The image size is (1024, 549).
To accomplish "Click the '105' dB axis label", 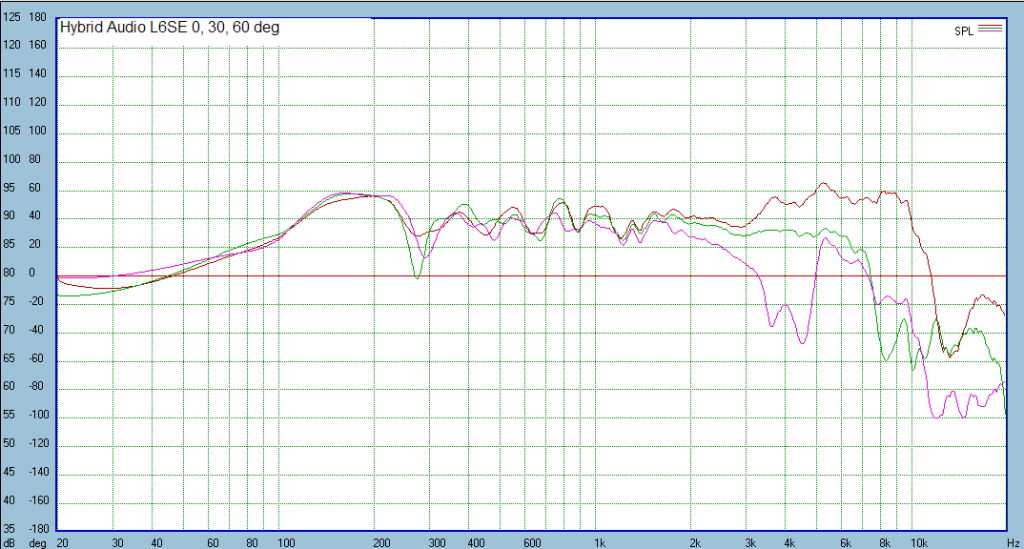I will click(x=12, y=131).
